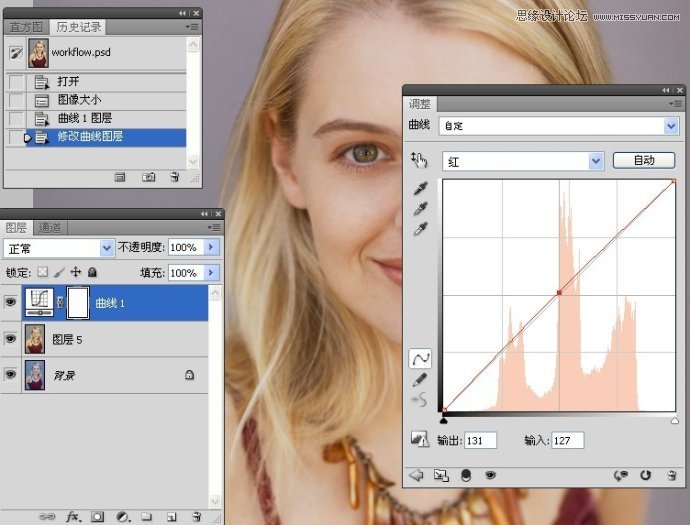View previous state icon in Adjustments
Screen dimensions: 690x525
[620, 475]
